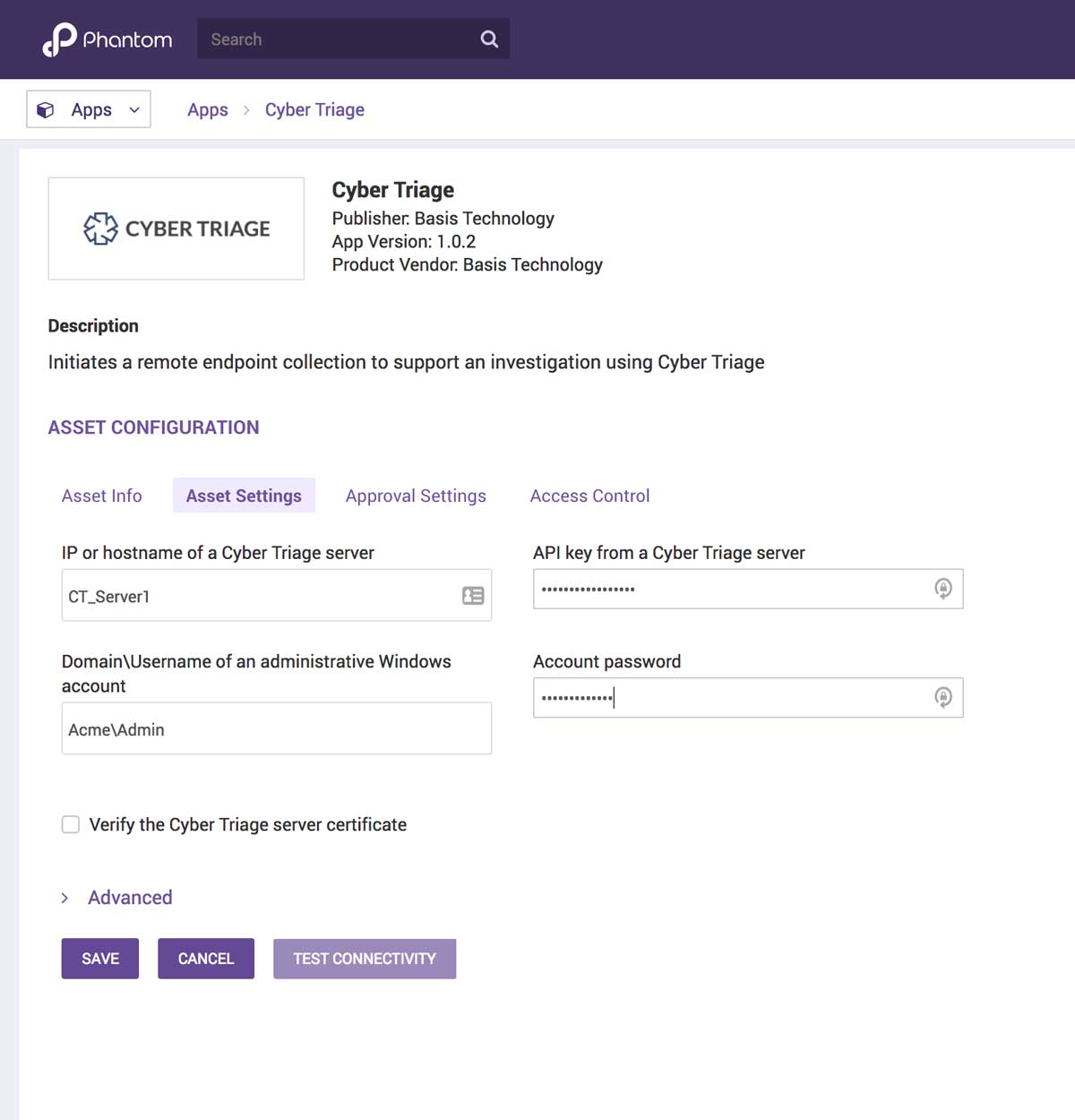Click the Cyber Triage app title
This screenshot has height=1120, width=1075.
coord(392,190)
